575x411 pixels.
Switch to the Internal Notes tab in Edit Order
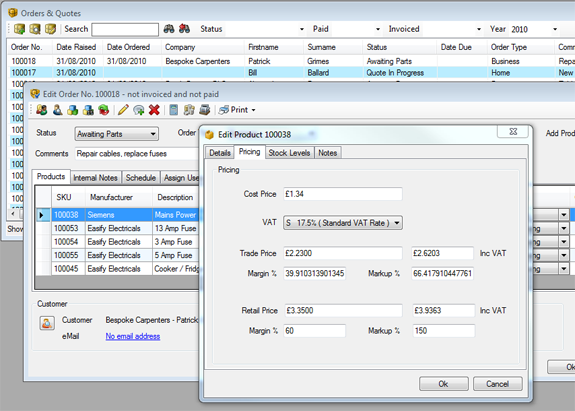[x=95, y=178]
